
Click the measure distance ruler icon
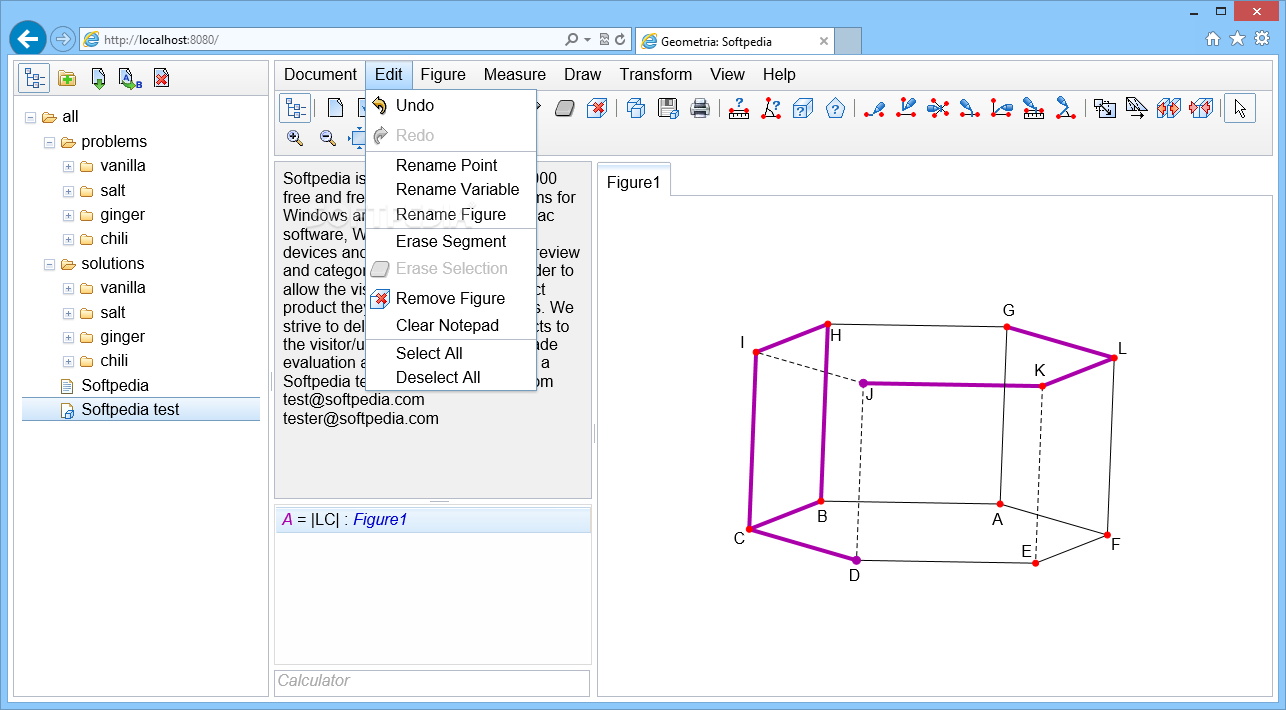click(x=739, y=108)
